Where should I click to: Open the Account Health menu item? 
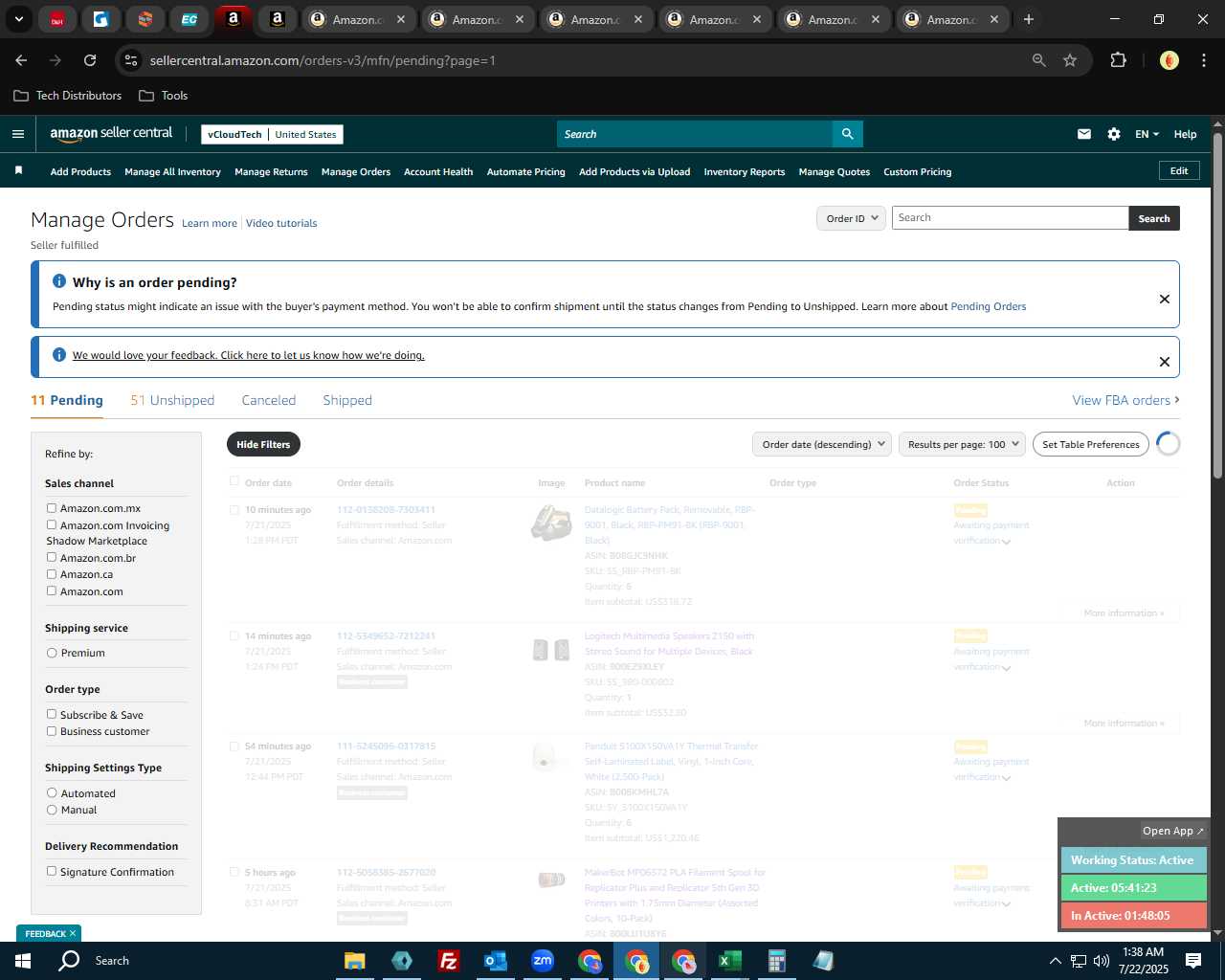438,171
